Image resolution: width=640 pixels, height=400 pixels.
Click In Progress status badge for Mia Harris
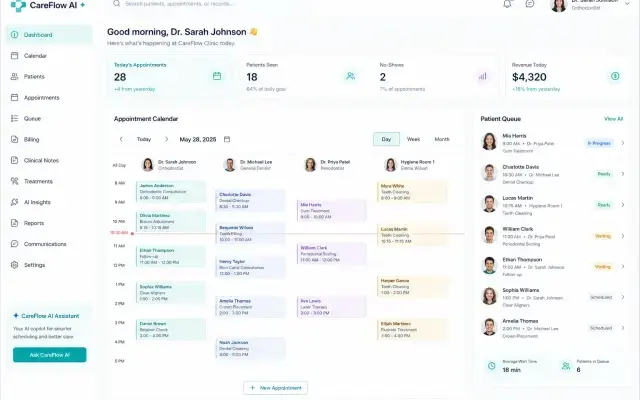[x=599, y=143]
